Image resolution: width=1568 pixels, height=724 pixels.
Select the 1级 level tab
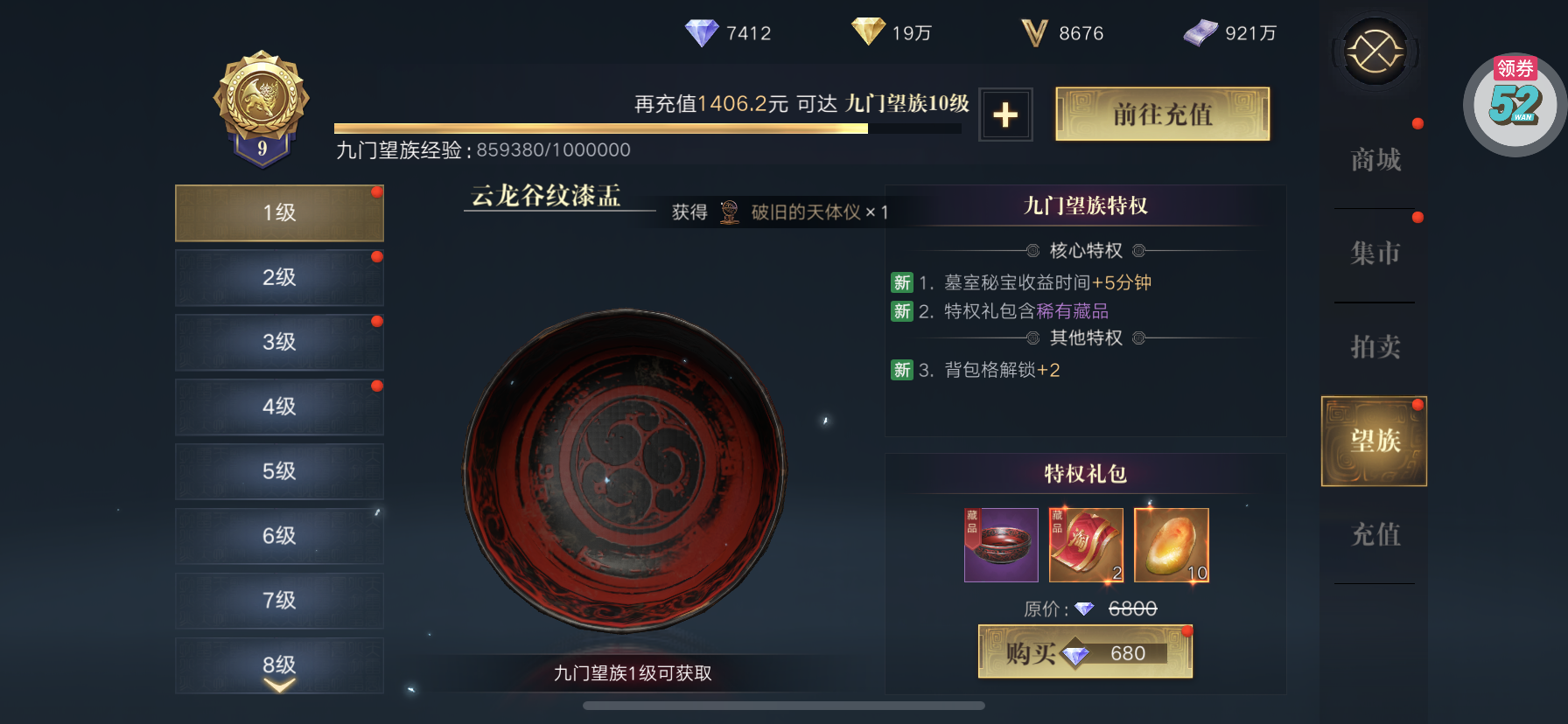tap(279, 212)
